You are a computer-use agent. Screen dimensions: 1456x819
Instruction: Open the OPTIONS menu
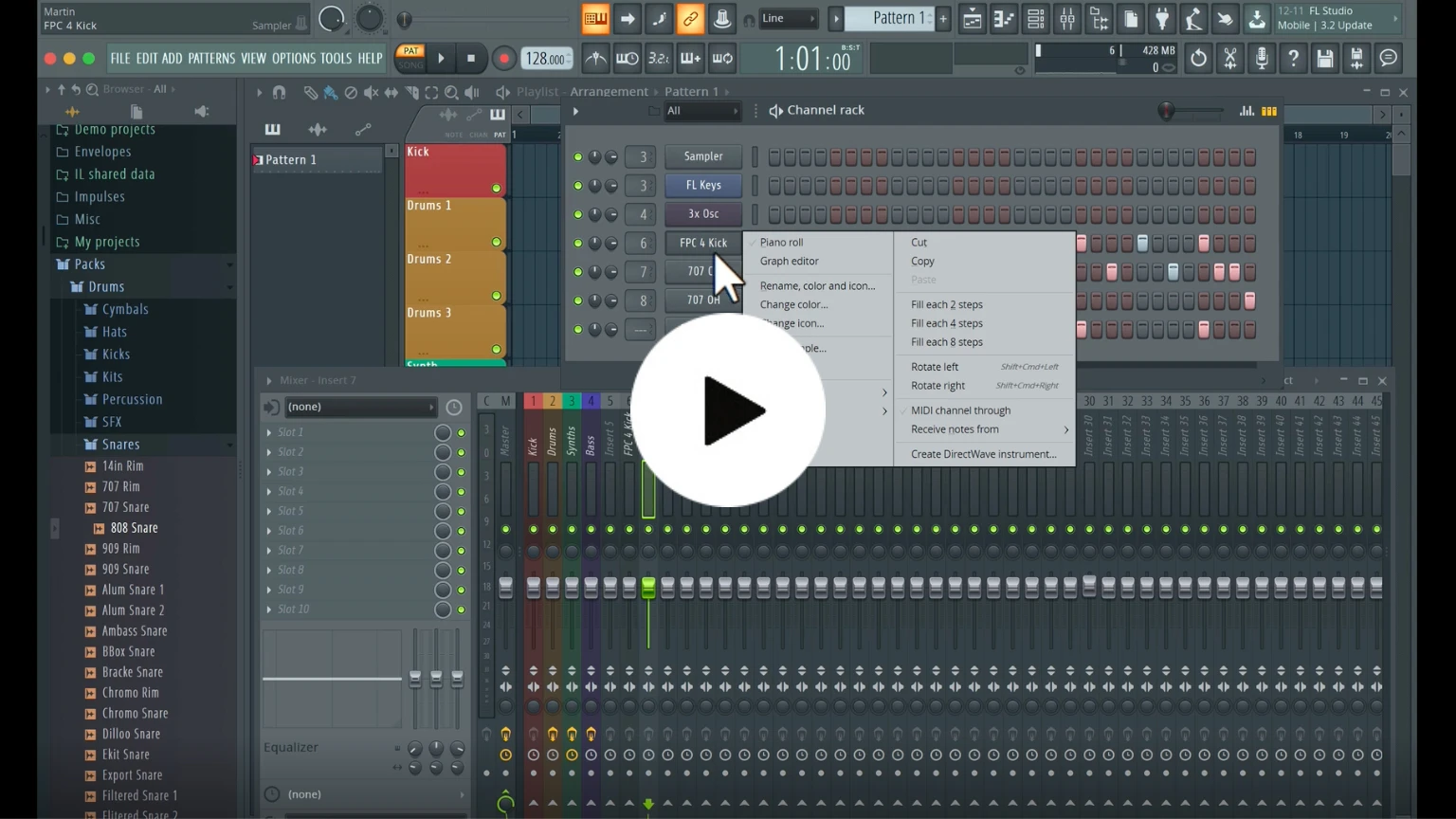(294, 58)
